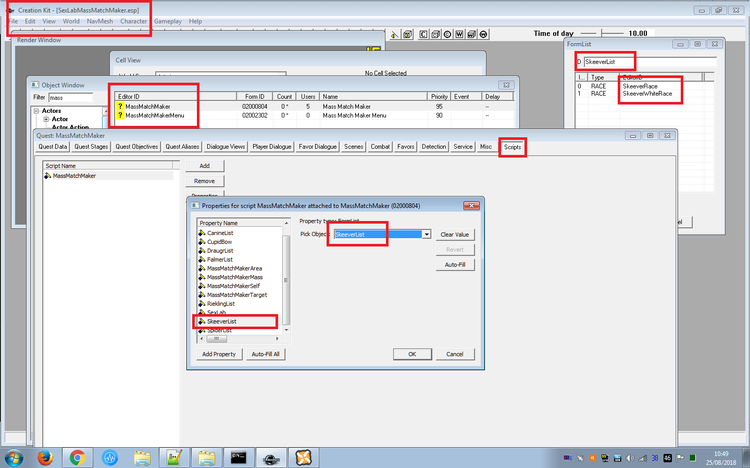Sort by the Priority column header
750x468 pixels.
coord(439,97)
